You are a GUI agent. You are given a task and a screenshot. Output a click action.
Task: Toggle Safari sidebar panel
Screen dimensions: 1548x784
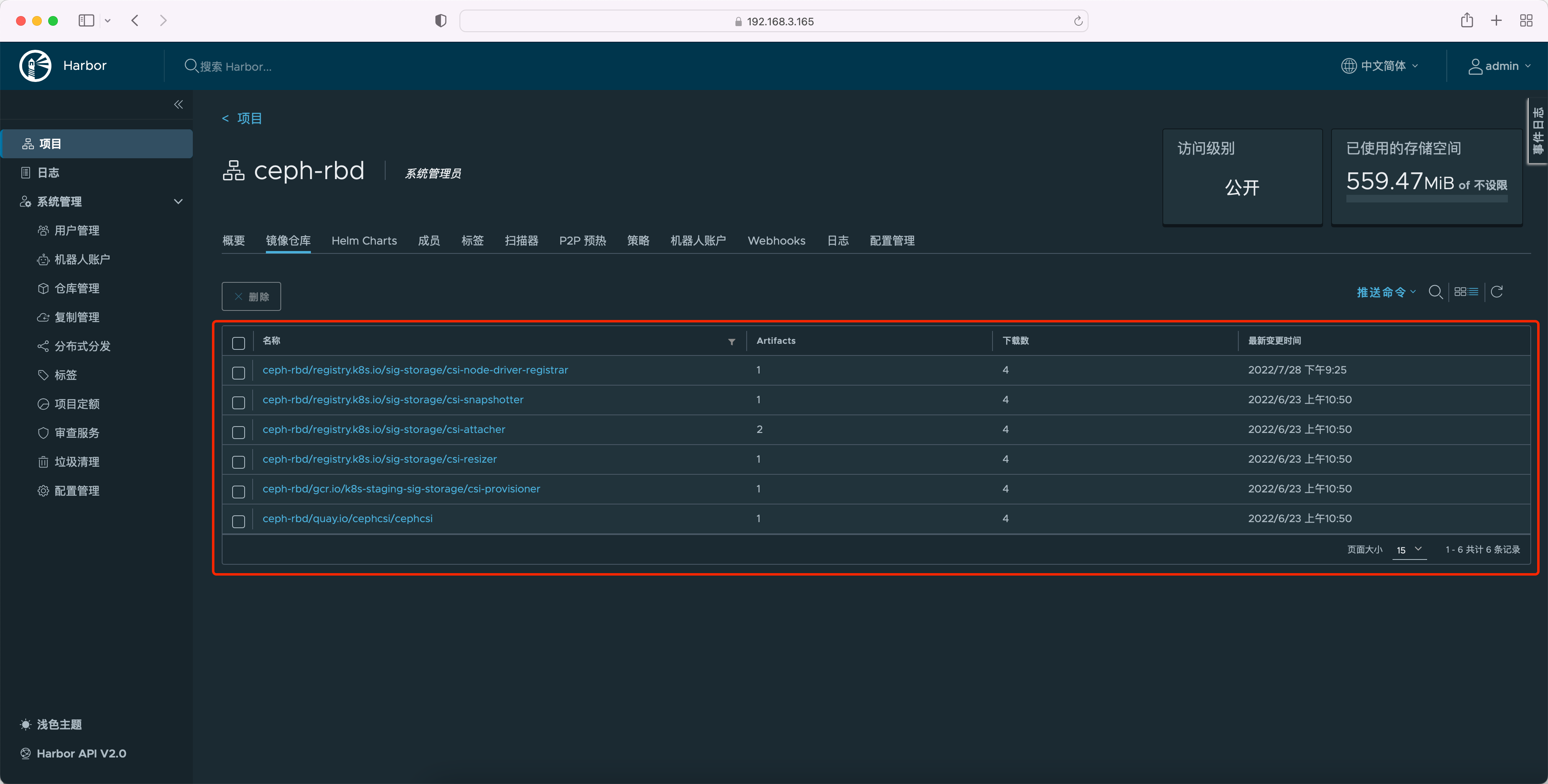[x=86, y=20]
